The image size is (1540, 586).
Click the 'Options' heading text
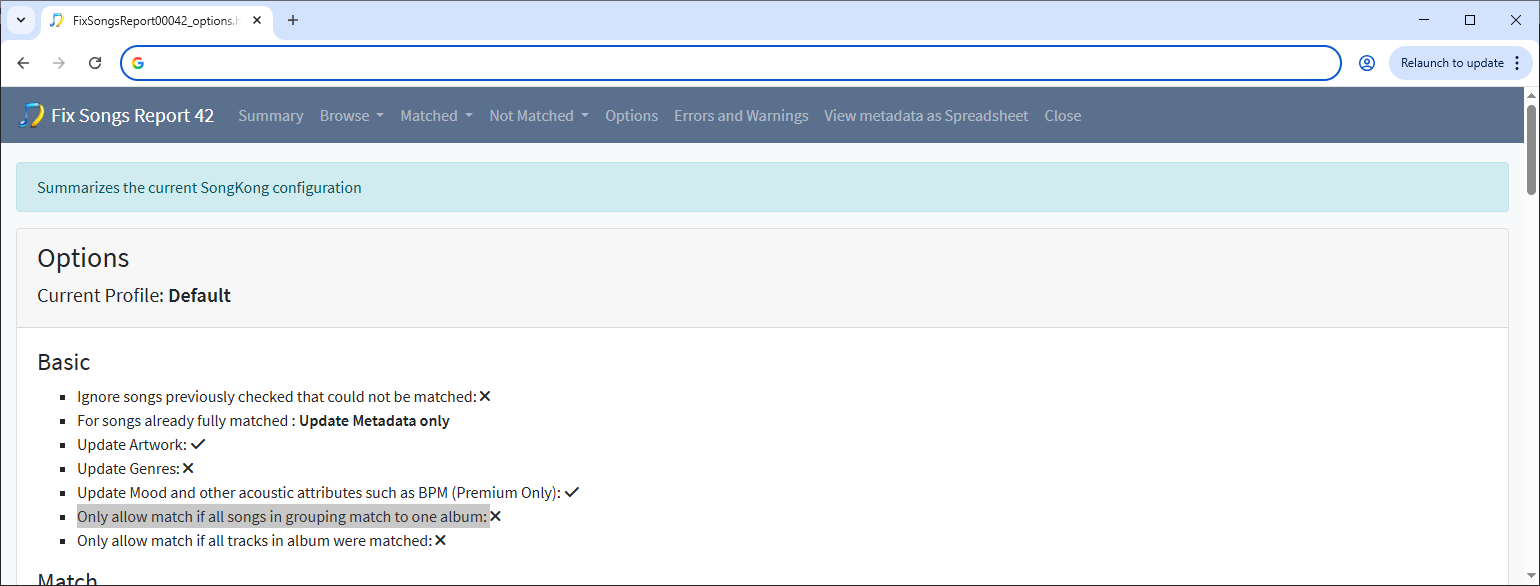tap(83, 258)
